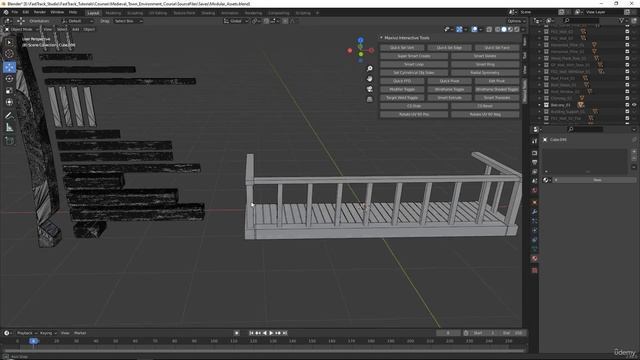Open the Render menu
Viewport: 640px width, 360px height.
tap(40, 12)
